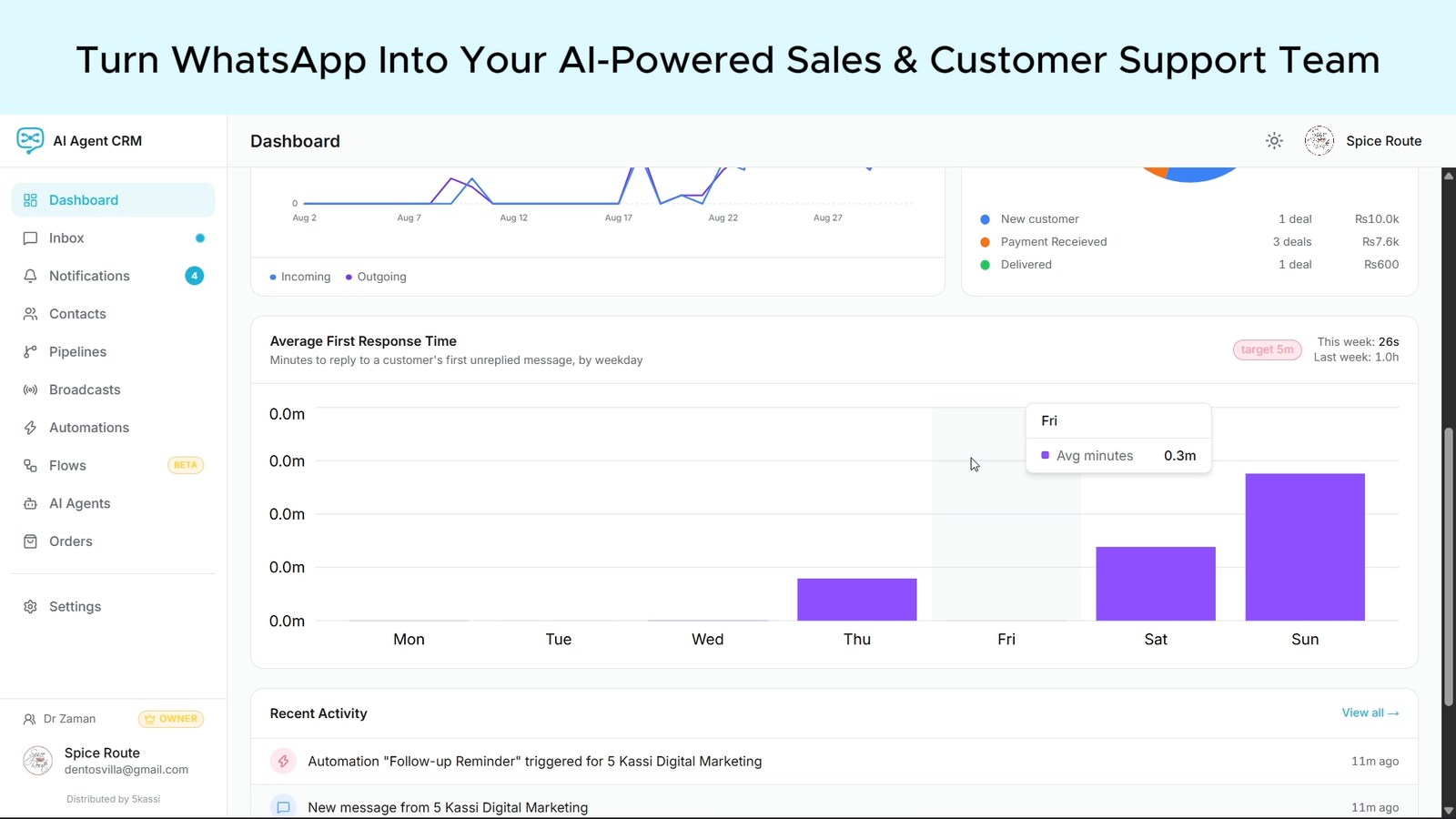Toggle the Outgoing legend item
Image resolution: width=1456 pixels, height=819 pixels.
point(376,277)
